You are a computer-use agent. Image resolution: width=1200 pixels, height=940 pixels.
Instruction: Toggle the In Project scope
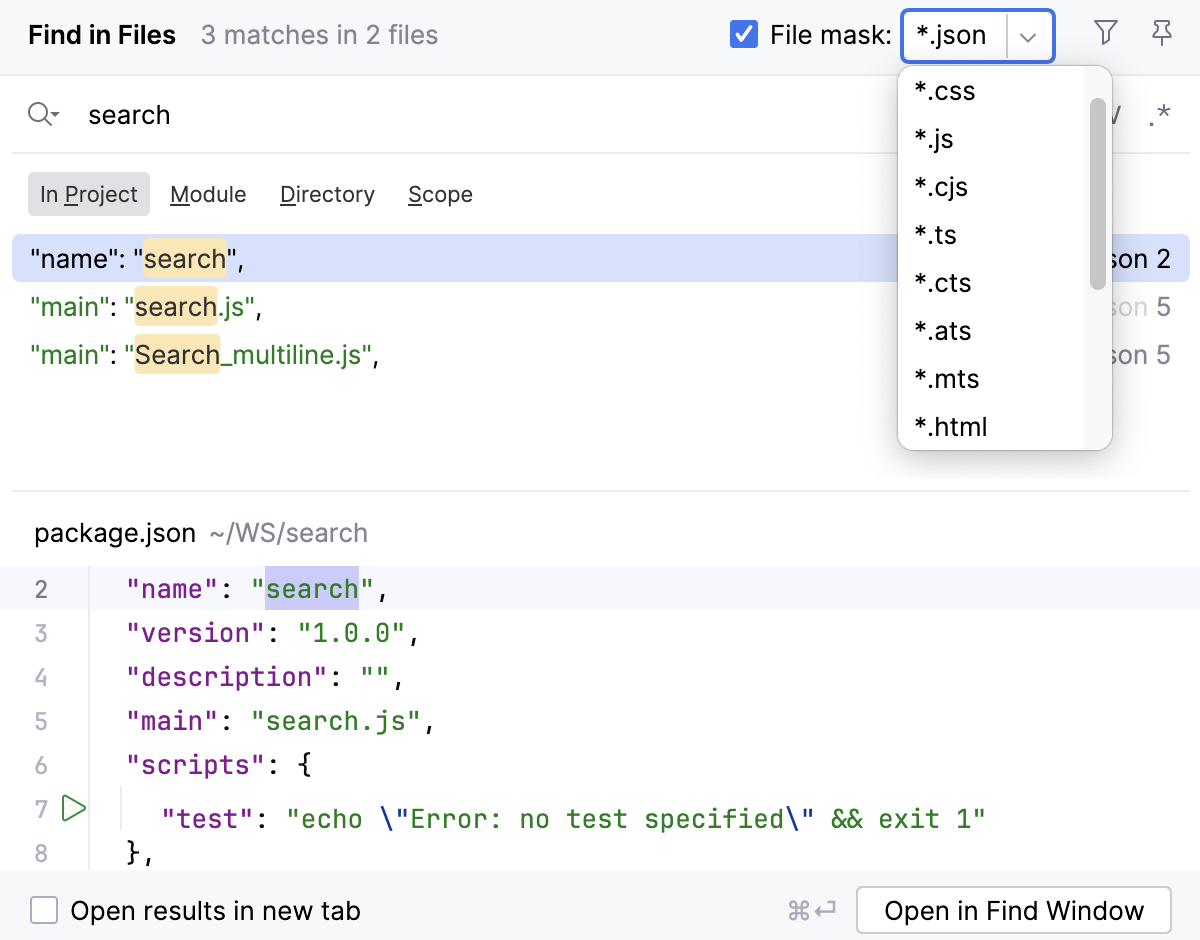tap(88, 194)
